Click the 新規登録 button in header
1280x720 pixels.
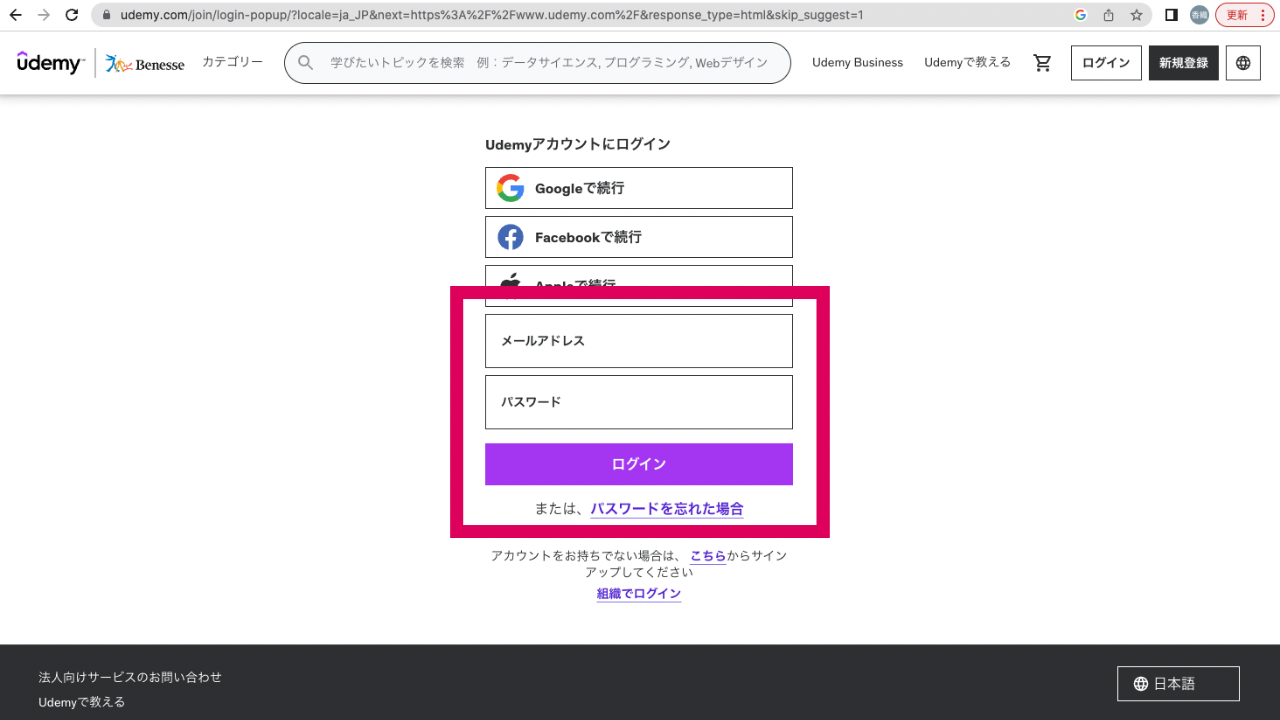point(1183,63)
